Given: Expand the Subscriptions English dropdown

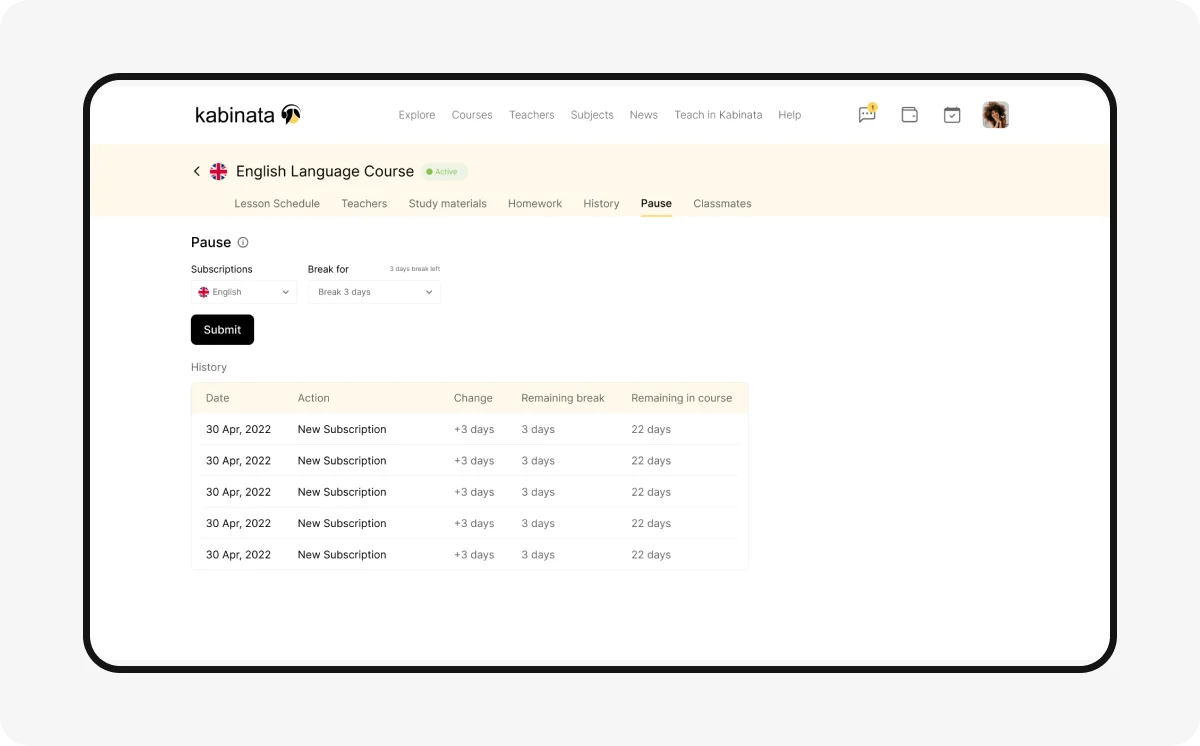Looking at the screenshot, I should pyautogui.click(x=244, y=292).
